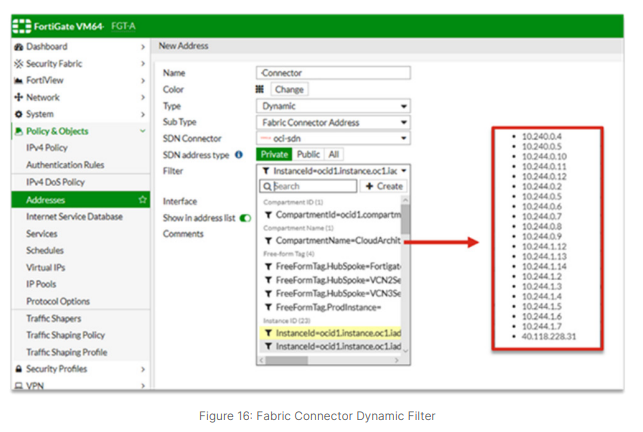
Task: Click the search magnifier icon in filter
Action: coord(267,186)
